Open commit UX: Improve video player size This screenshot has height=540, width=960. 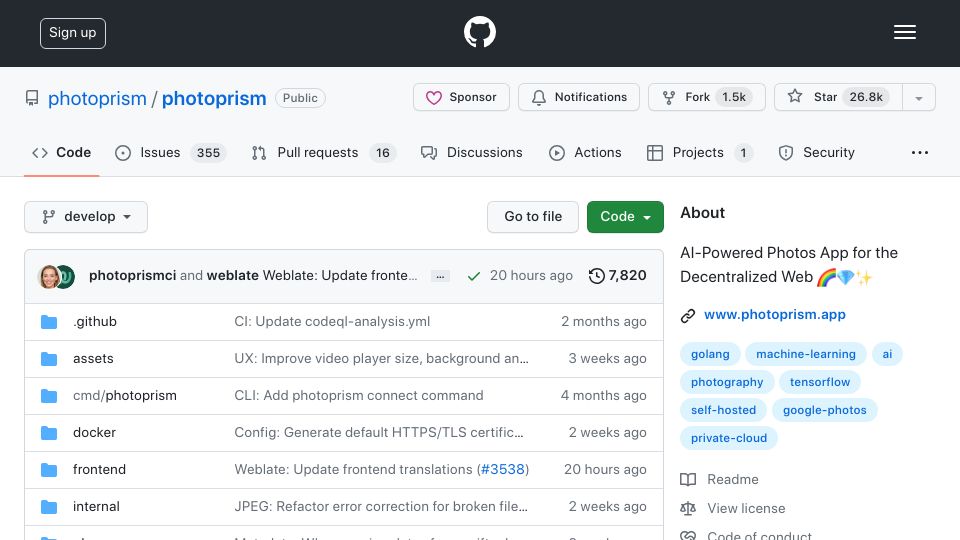click(x=381, y=359)
